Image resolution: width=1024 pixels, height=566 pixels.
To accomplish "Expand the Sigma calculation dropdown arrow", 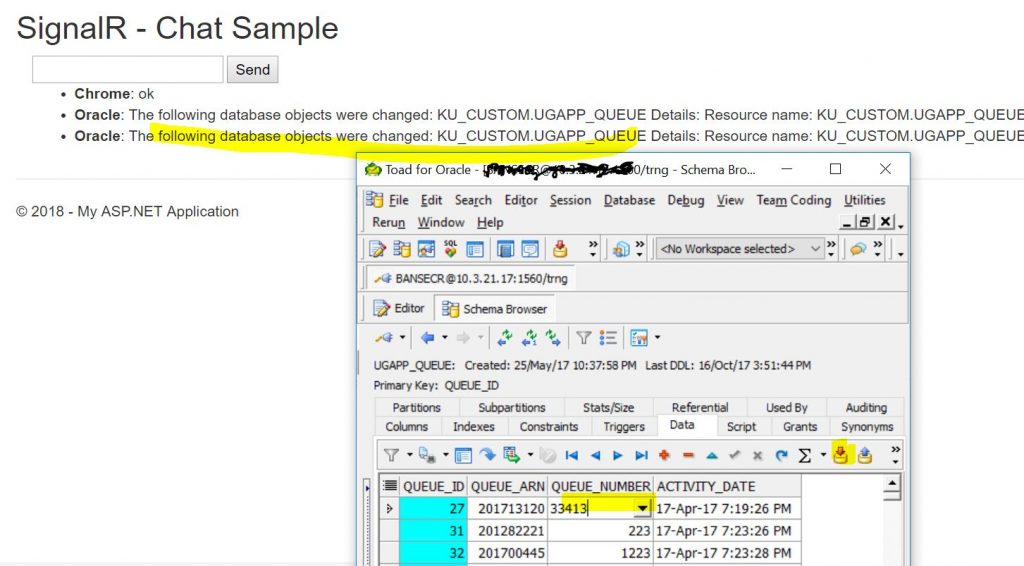I will coord(823,455).
